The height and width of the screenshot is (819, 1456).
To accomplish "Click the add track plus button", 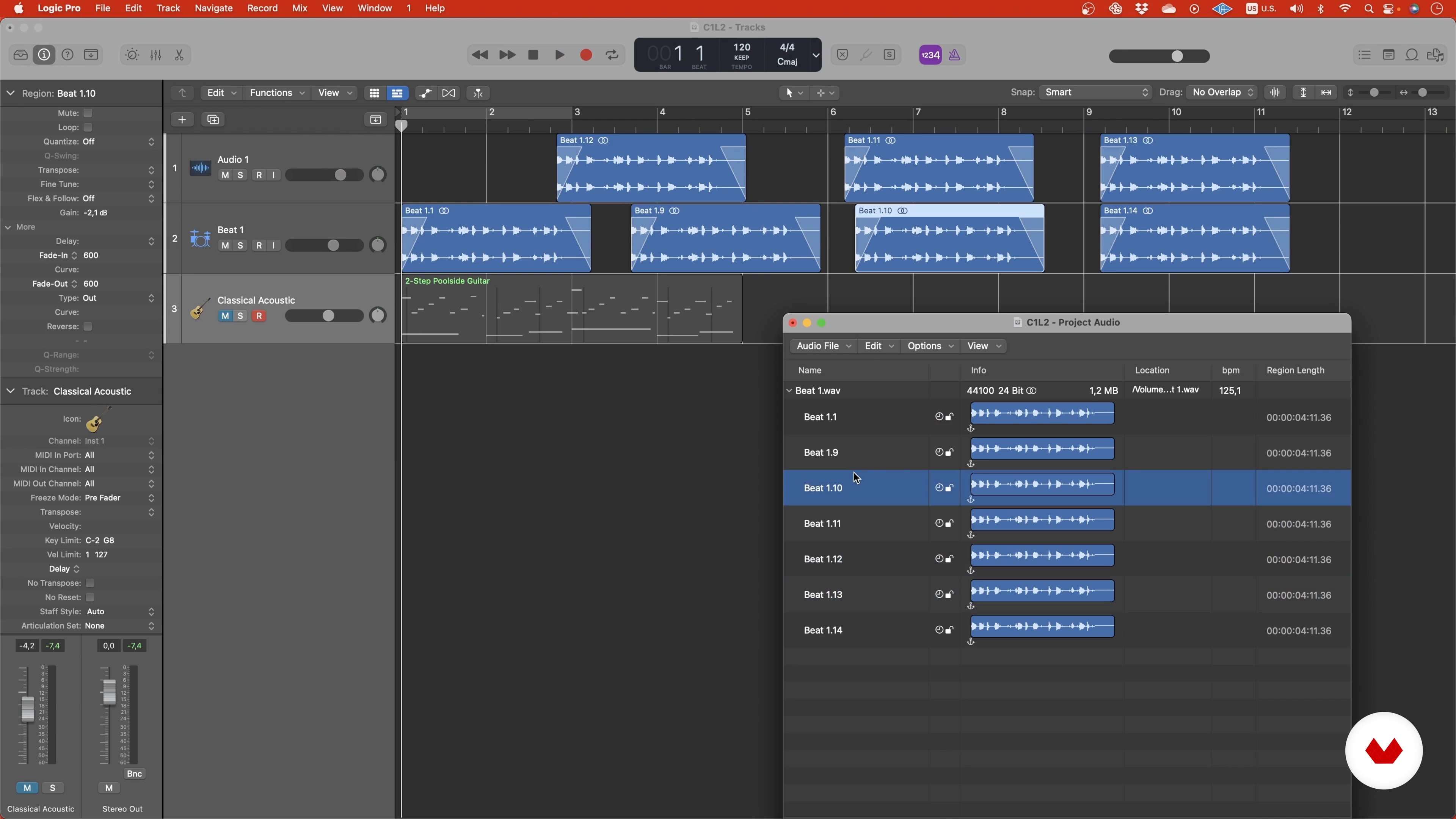I will 182,119.
